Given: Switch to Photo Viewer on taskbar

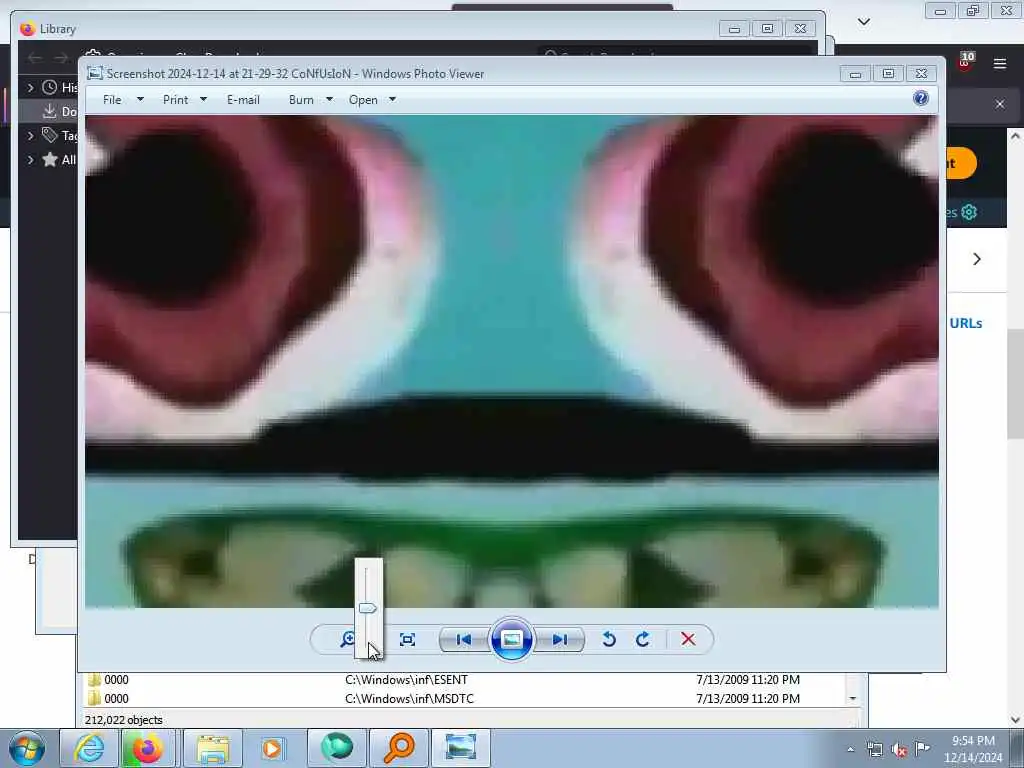Looking at the screenshot, I should click(x=460, y=748).
